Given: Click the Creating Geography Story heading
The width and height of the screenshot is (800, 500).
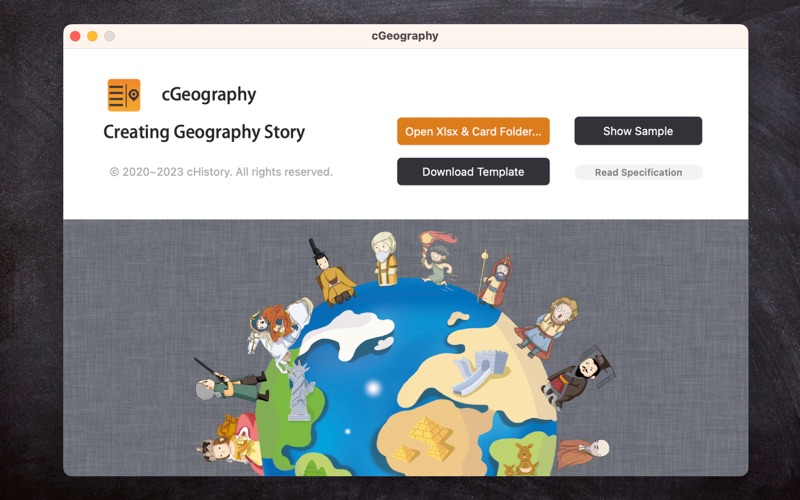Looking at the screenshot, I should click(x=204, y=132).
